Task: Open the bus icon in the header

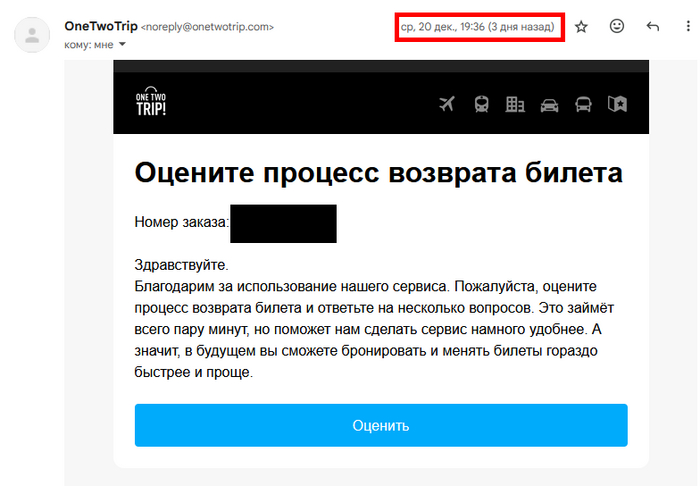Action: 583,104
